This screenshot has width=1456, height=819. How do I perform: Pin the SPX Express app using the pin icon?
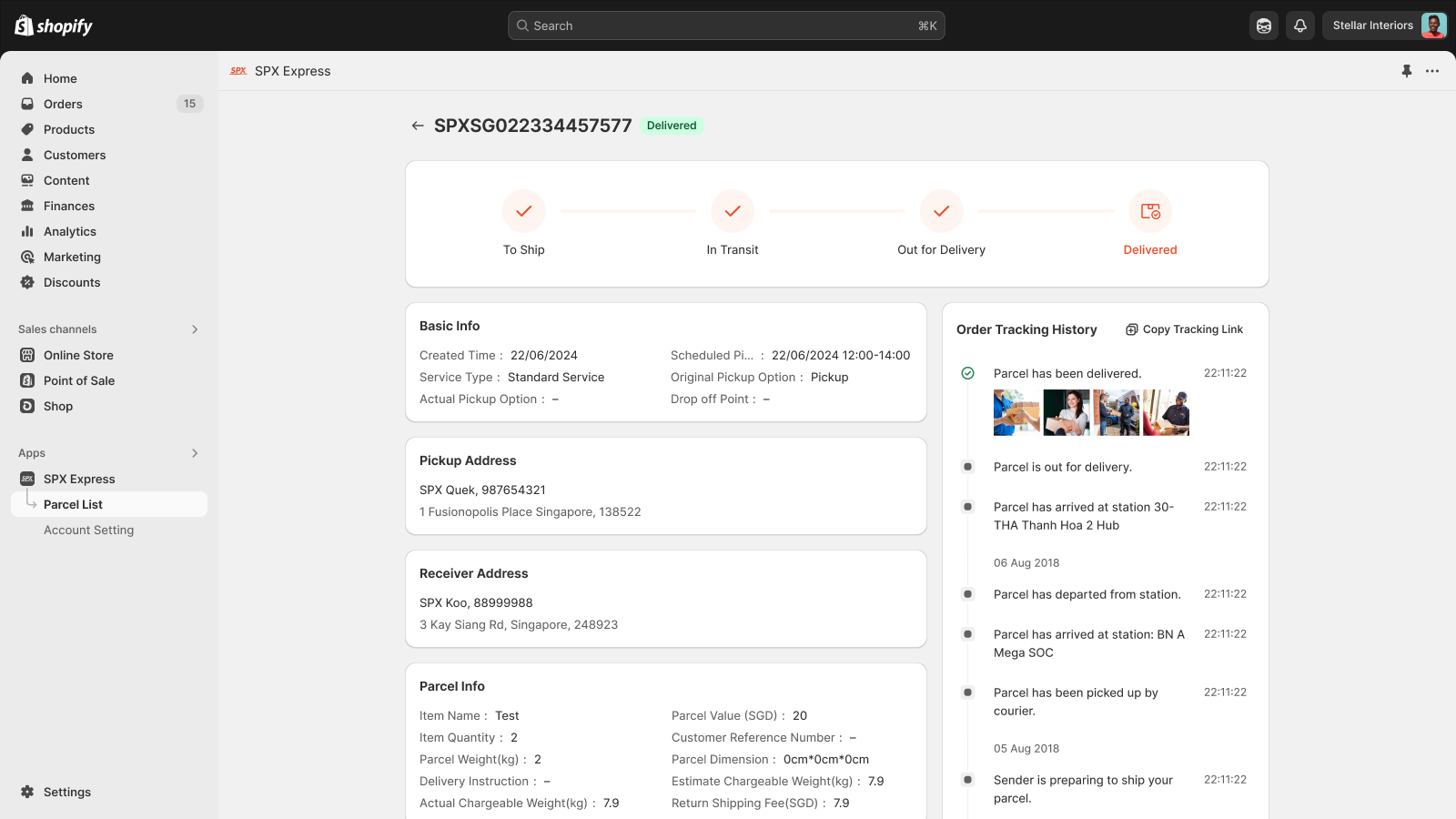1406,71
